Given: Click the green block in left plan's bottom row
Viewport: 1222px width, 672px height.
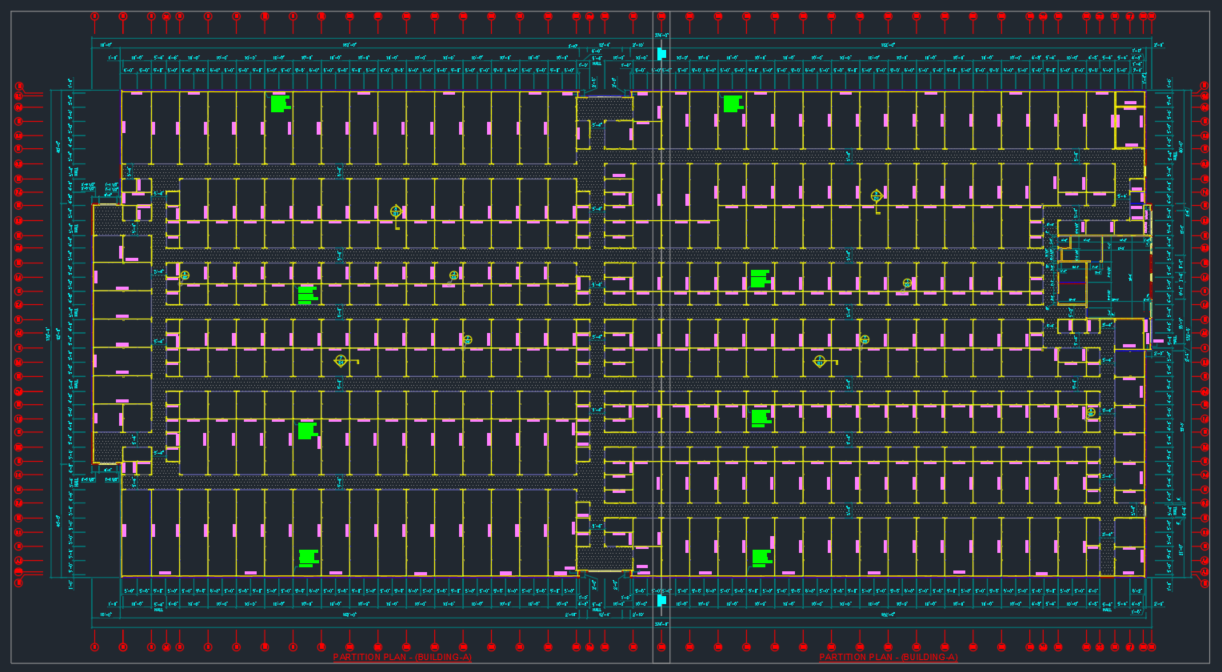Looking at the screenshot, I should pos(308,558).
